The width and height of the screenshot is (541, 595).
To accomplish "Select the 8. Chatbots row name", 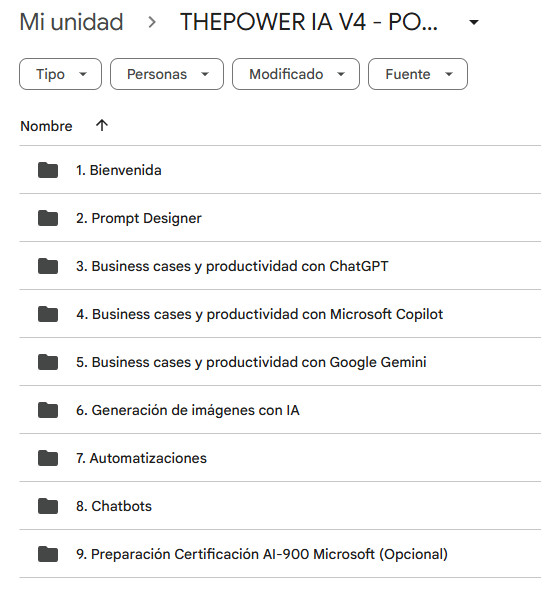I will point(114,506).
